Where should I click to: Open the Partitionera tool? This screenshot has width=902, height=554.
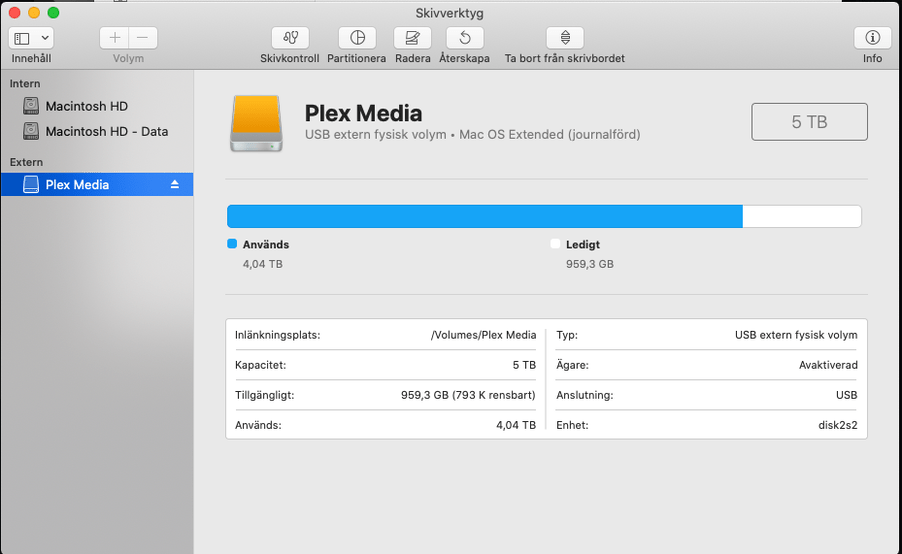(x=357, y=38)
